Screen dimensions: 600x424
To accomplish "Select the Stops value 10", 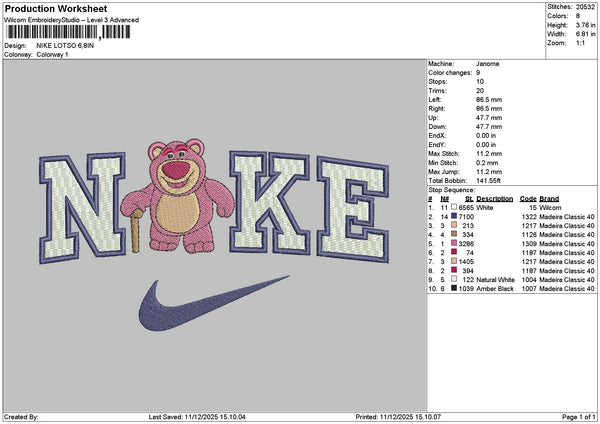I will point(480,82).
